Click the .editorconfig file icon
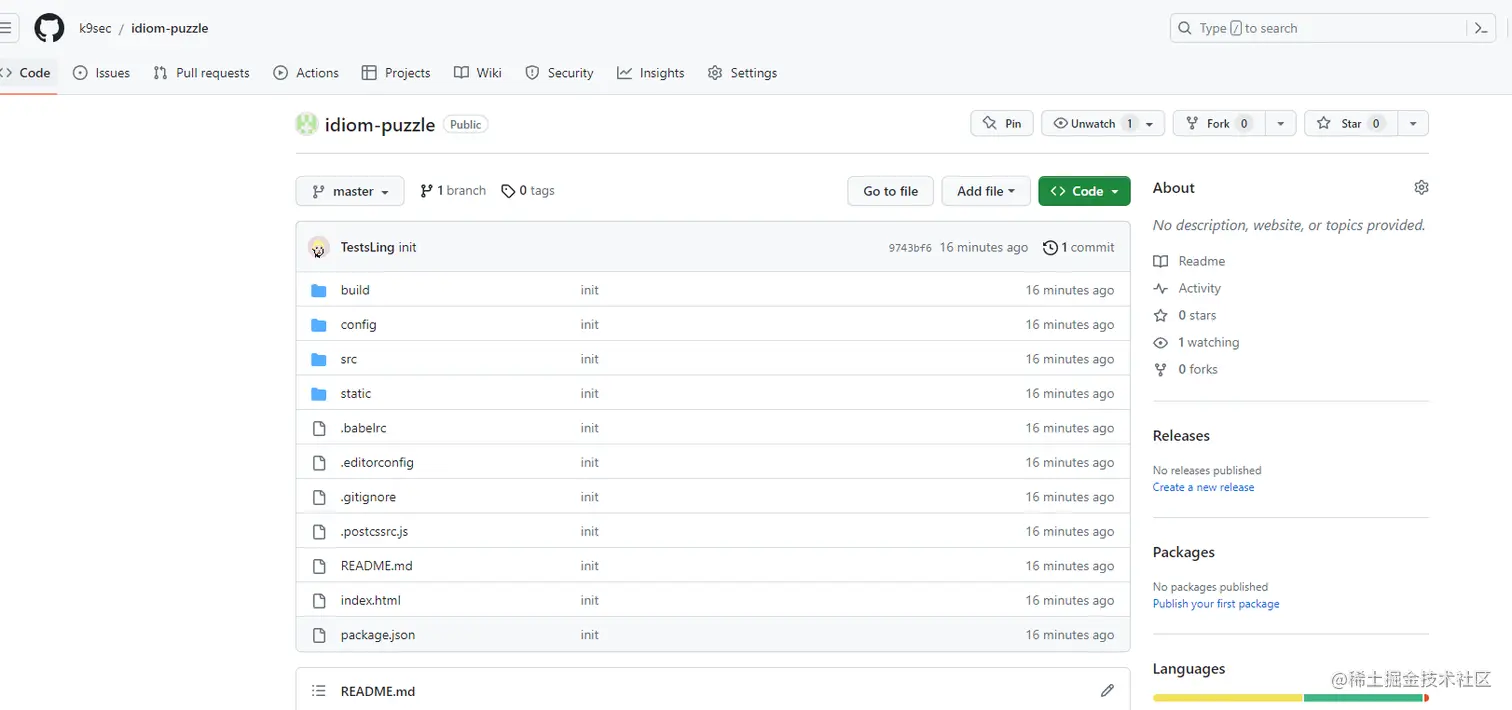This screenshot has width=1512, height=710. click(319, 463)
